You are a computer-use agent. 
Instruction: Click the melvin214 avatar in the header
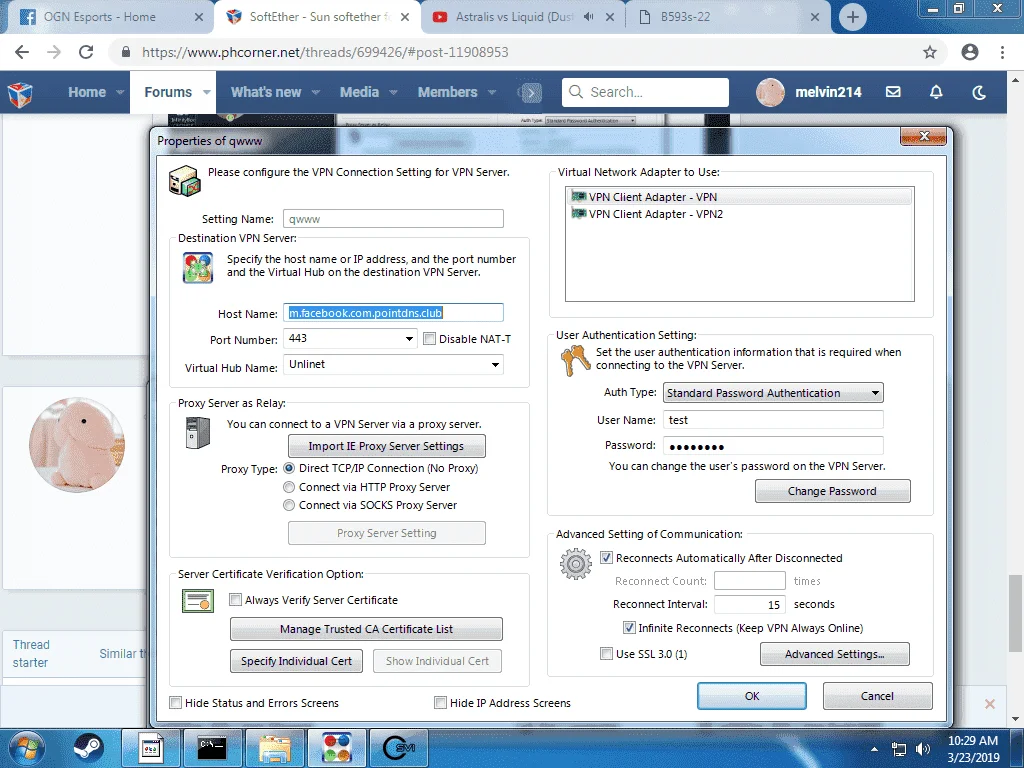pos(770,92)
